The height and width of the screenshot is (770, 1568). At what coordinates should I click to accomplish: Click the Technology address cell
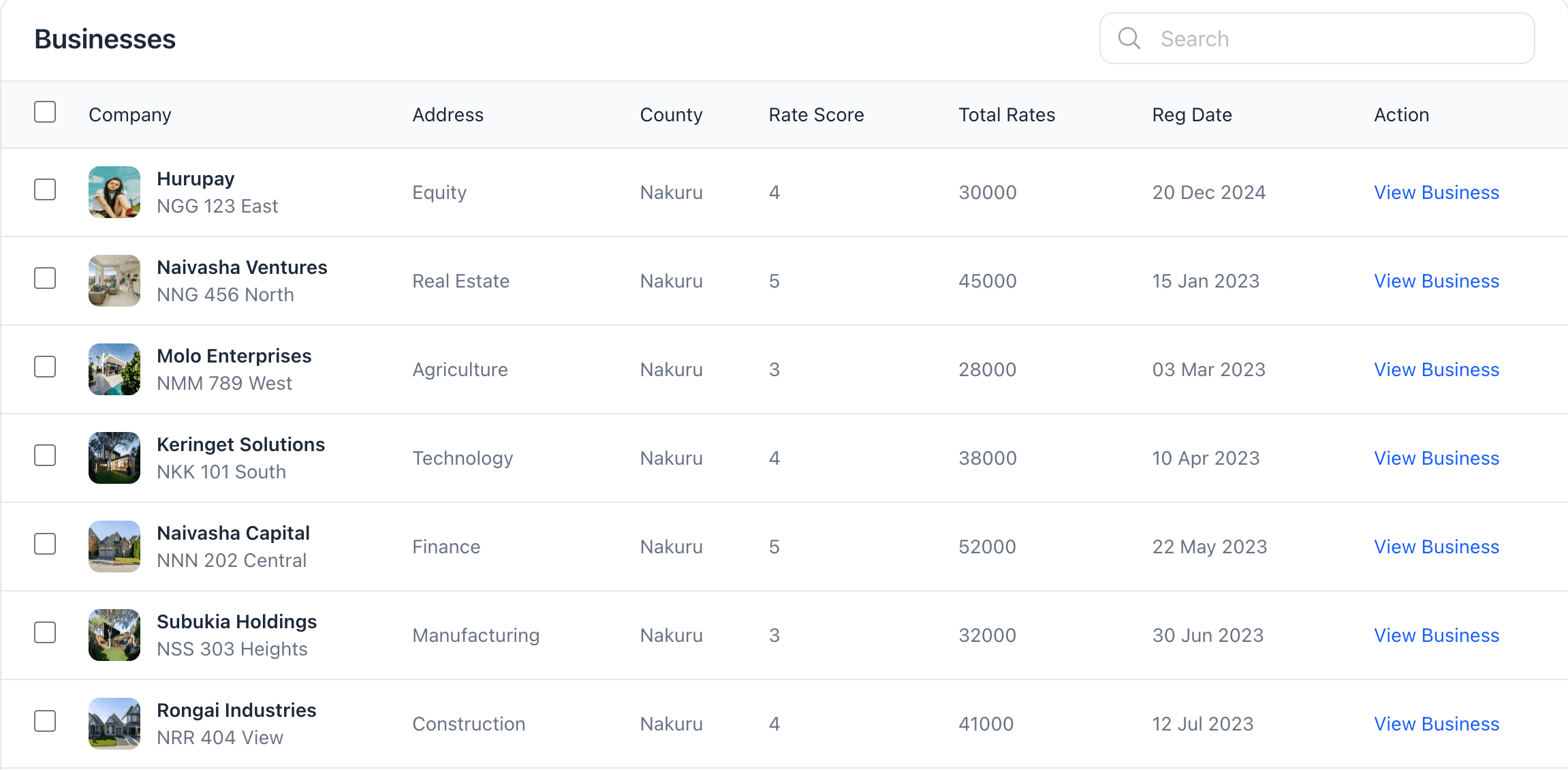tap(463, 459)
